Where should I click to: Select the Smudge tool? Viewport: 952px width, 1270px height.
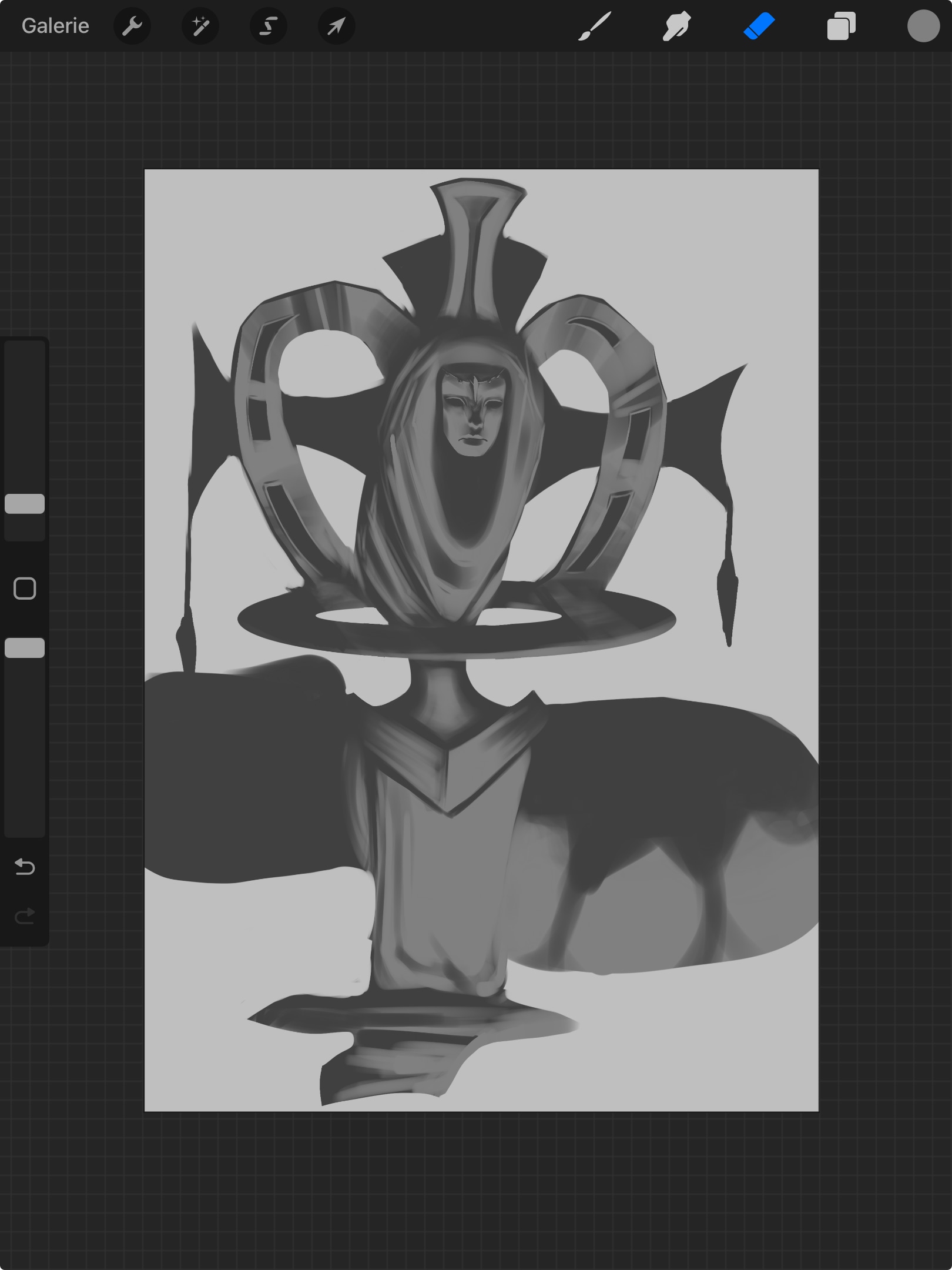pos(677,26)
